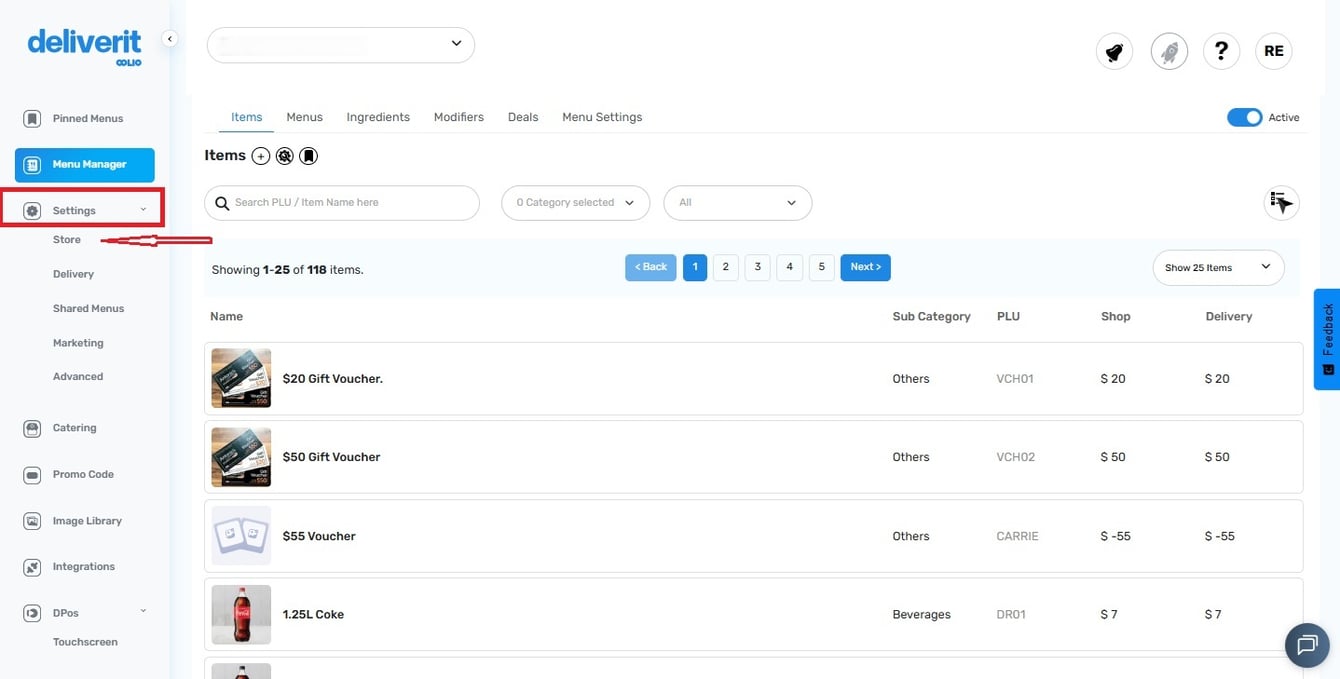Click the Menu Manager icon
This screenshot has height=679, width=1340.
32,165
